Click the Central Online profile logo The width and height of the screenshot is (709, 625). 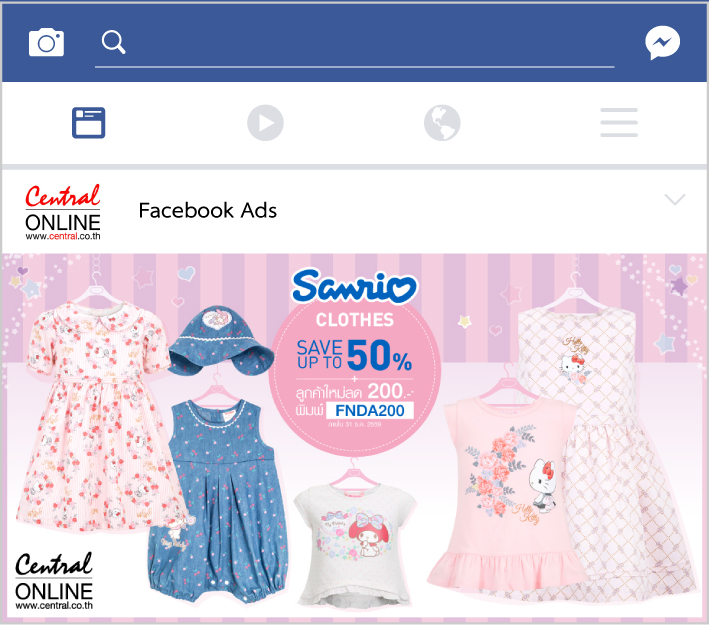(63, 212)
